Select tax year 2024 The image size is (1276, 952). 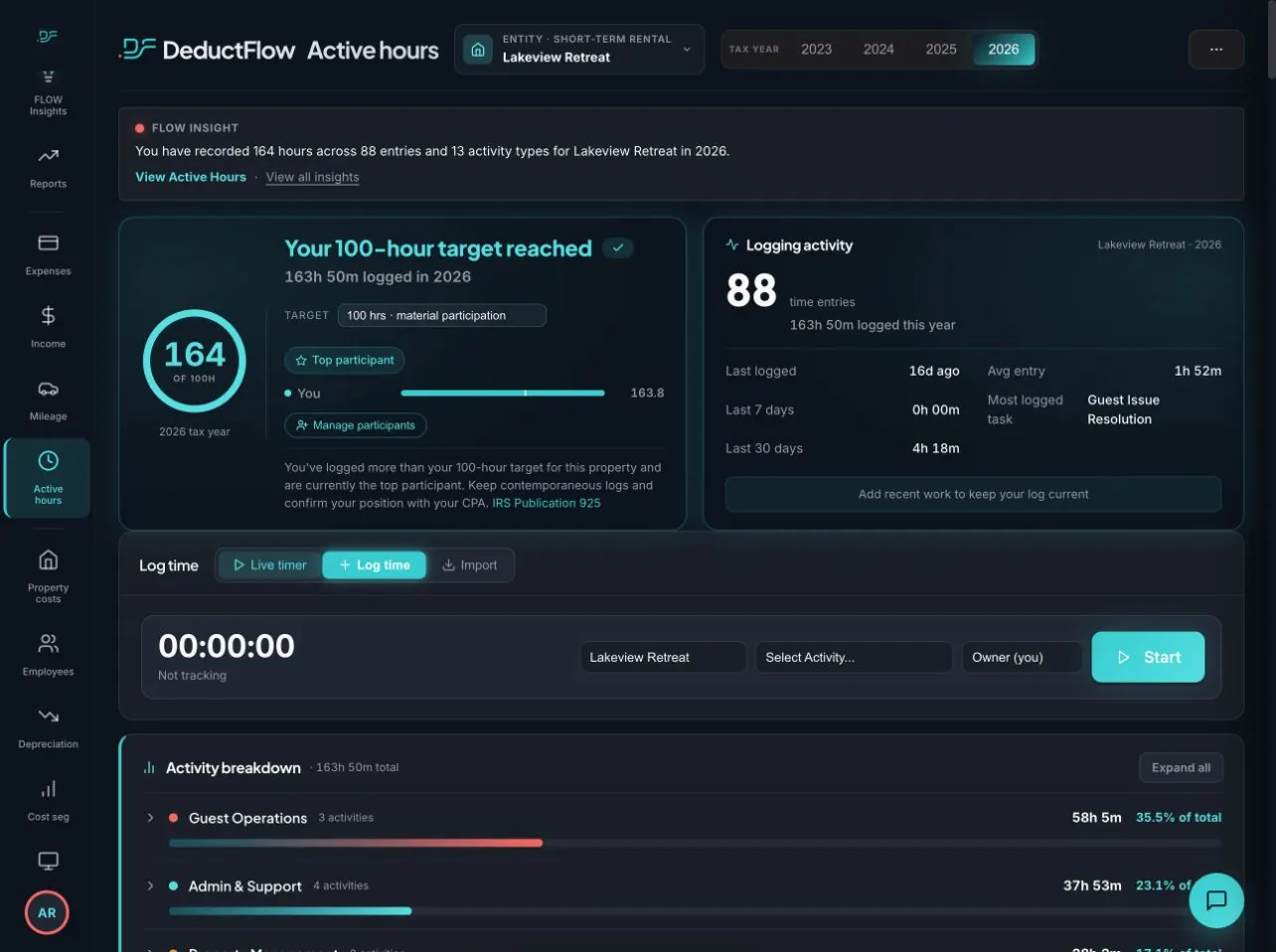click(878, 49)
